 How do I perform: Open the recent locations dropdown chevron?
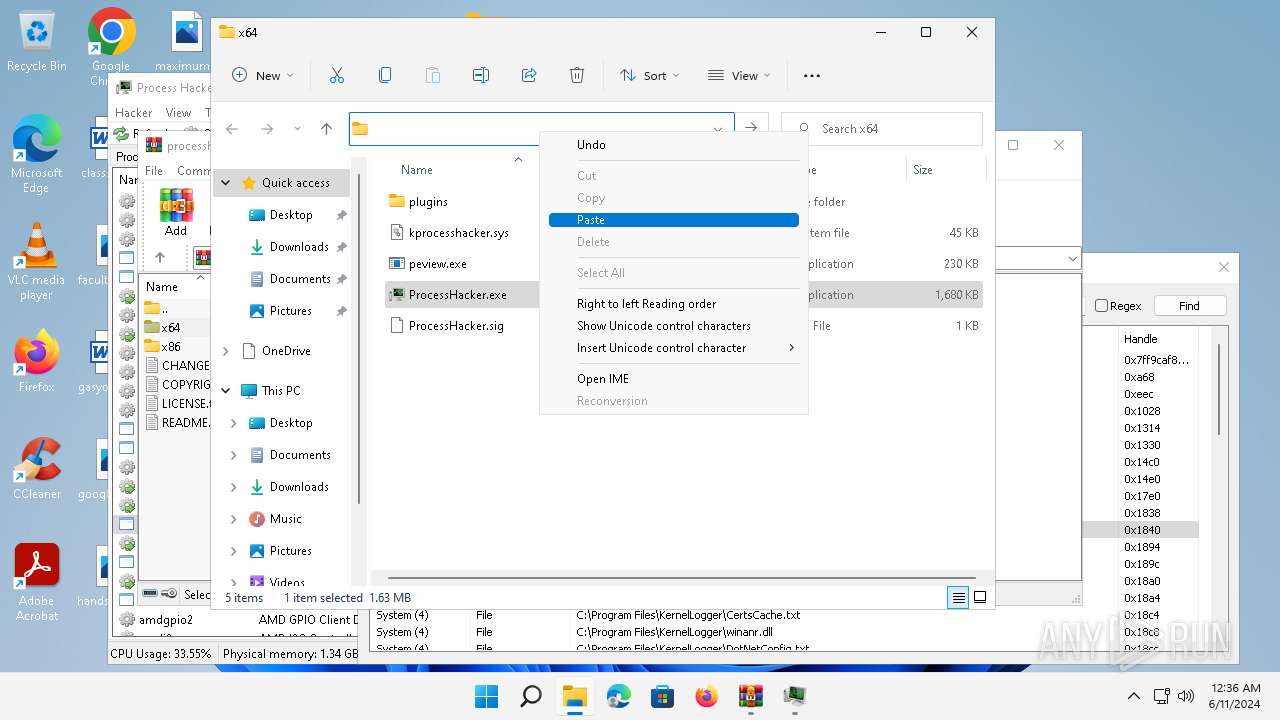297,129
